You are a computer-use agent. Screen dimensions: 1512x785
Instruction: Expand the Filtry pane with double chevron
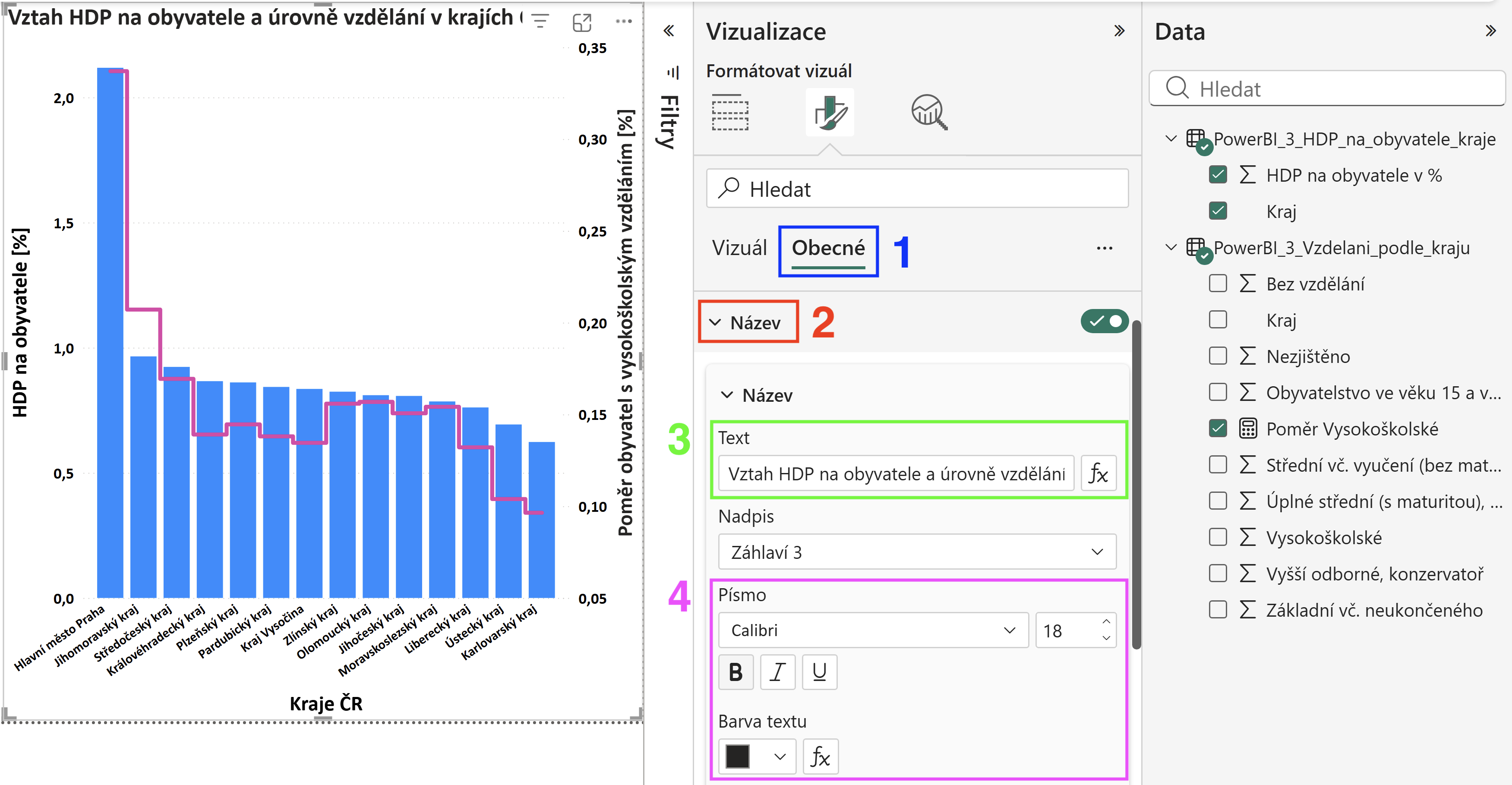(669, 31)
